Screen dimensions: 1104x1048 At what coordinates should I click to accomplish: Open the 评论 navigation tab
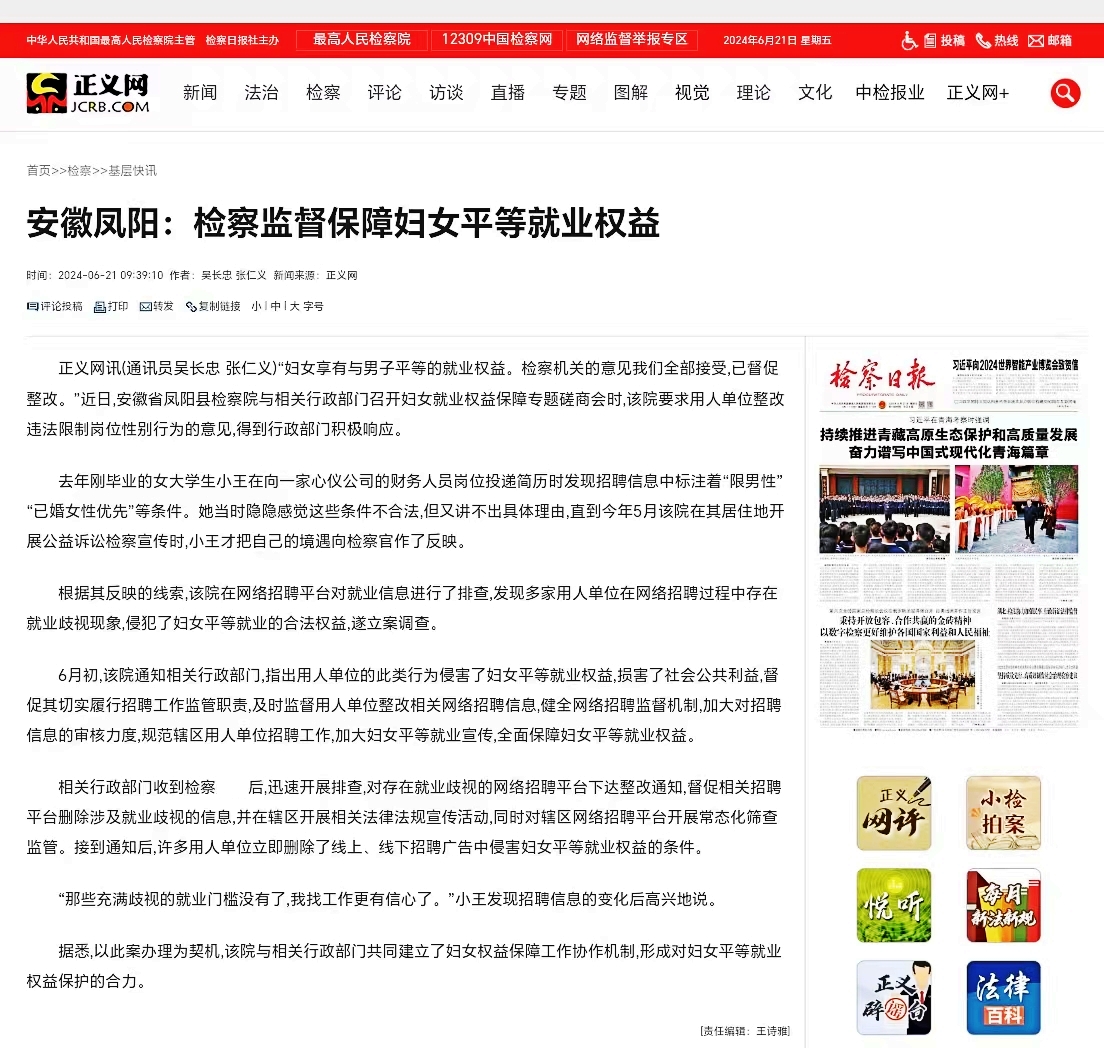pyautogui.click(x=384, y=93)
